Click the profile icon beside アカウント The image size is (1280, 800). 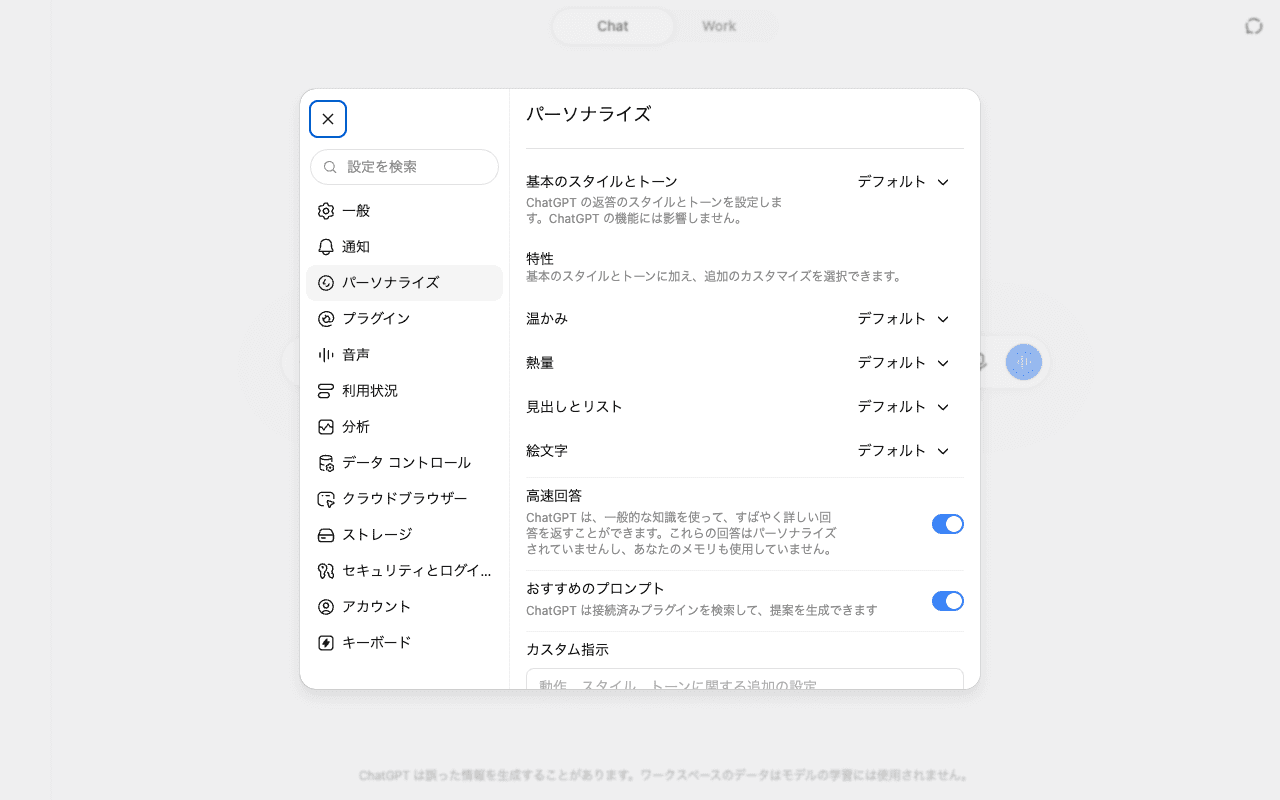pyautogui.click(x=326, y=607)
